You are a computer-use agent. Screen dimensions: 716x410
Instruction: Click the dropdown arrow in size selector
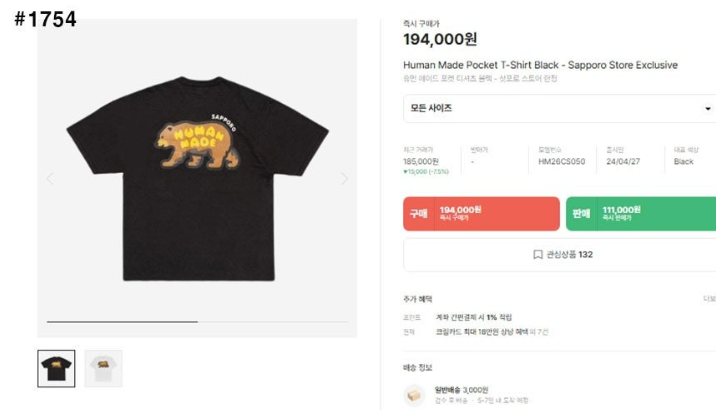tap(707, 109)
